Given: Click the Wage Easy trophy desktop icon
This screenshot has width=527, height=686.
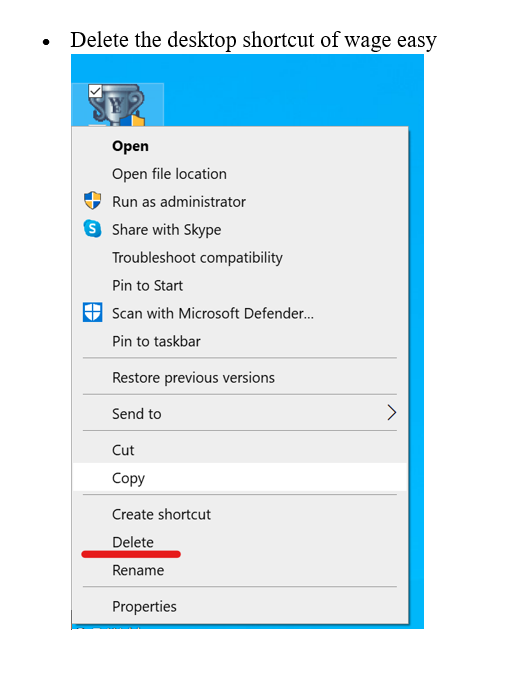Looking at the screenshot, I should (116, 105).
